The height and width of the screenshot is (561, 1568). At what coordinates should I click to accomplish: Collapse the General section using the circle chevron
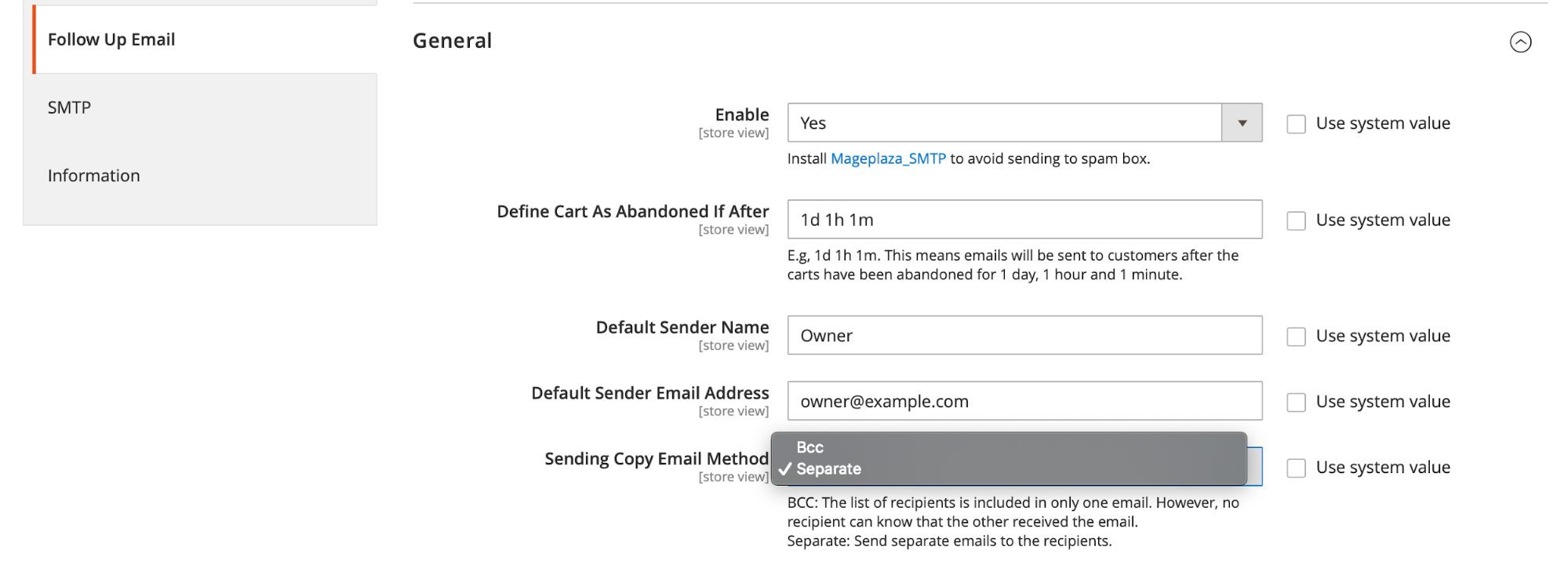(1519, 42)
